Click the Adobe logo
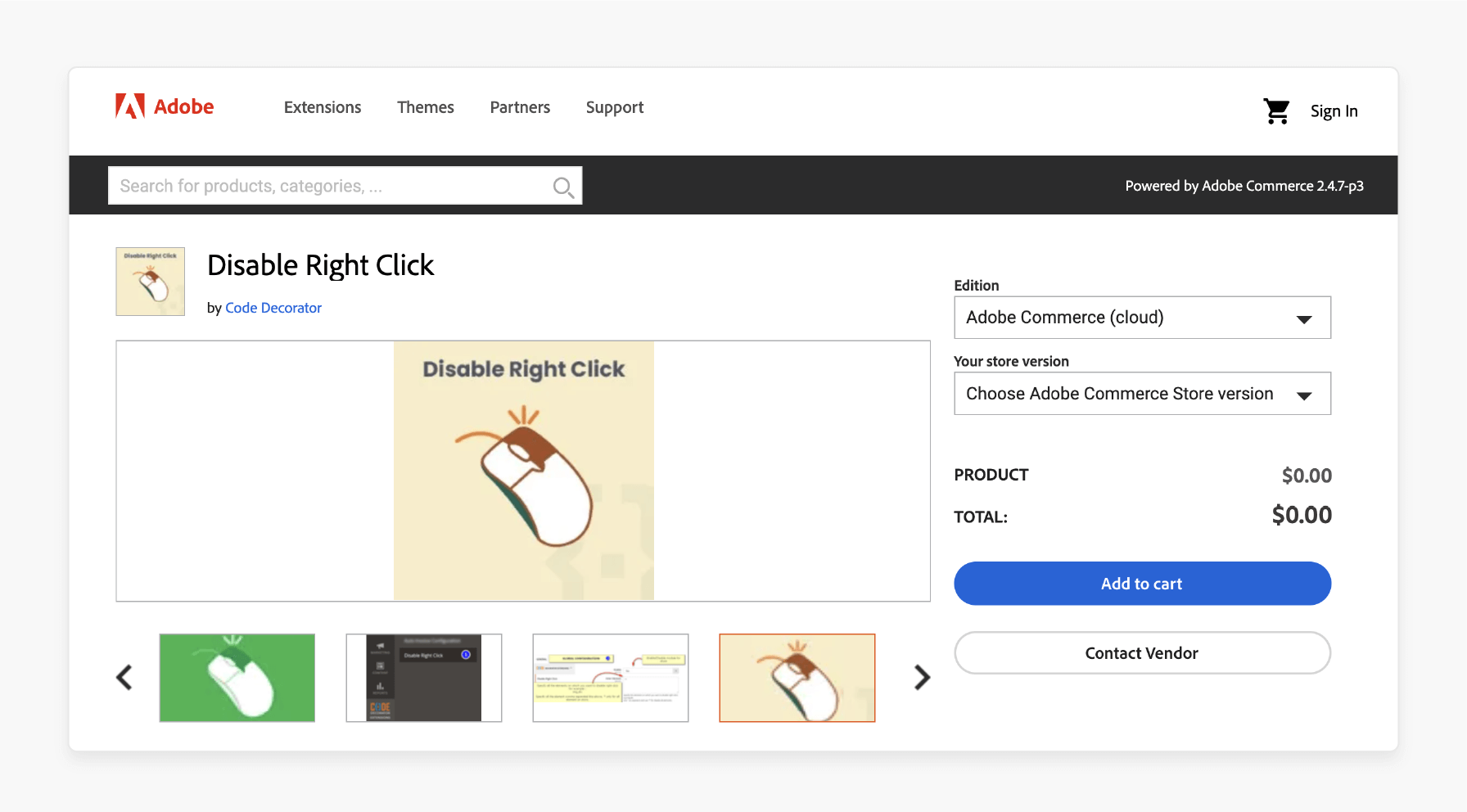 tap(165, 106)
